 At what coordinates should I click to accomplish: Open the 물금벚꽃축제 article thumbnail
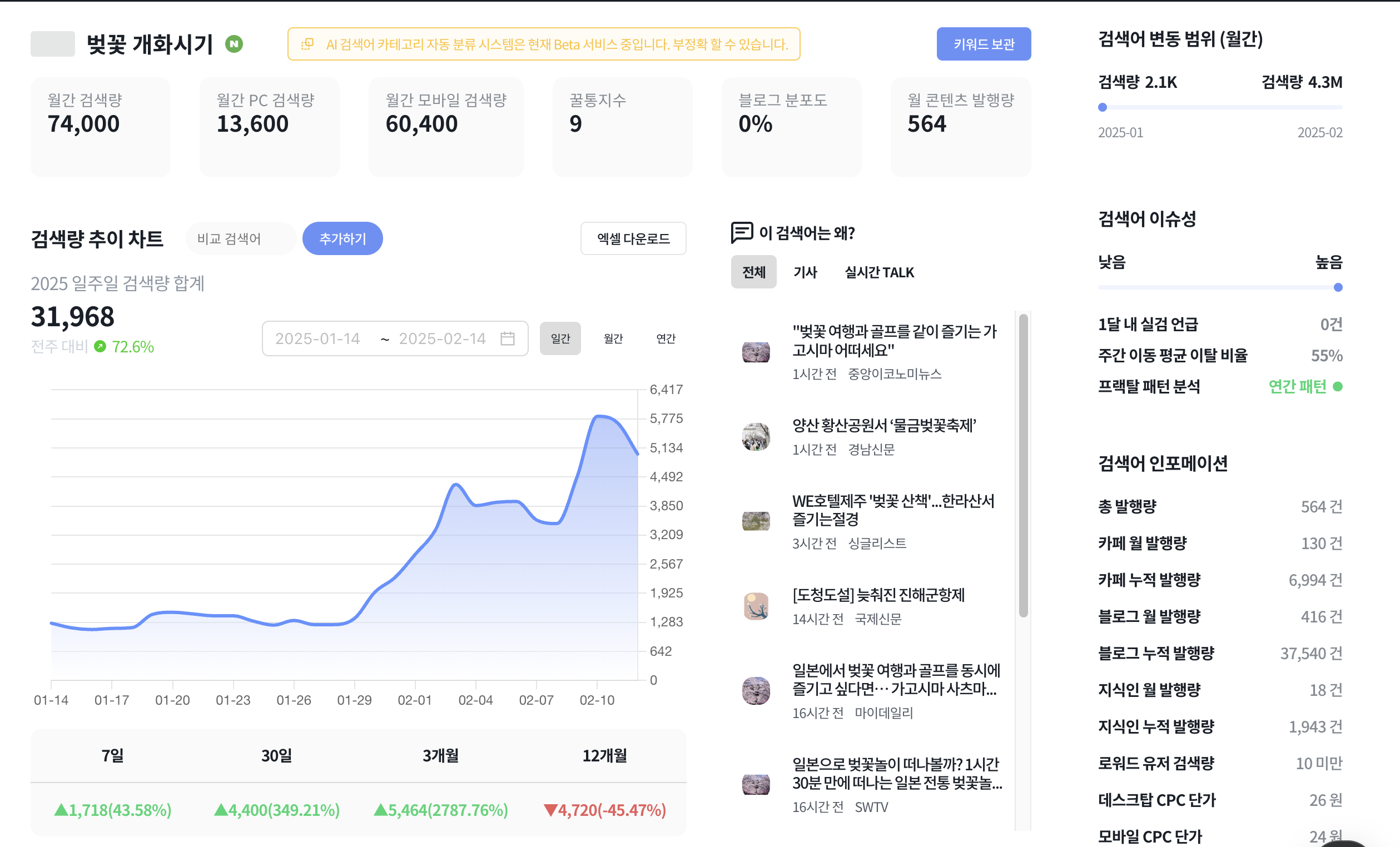pos(756,437)
